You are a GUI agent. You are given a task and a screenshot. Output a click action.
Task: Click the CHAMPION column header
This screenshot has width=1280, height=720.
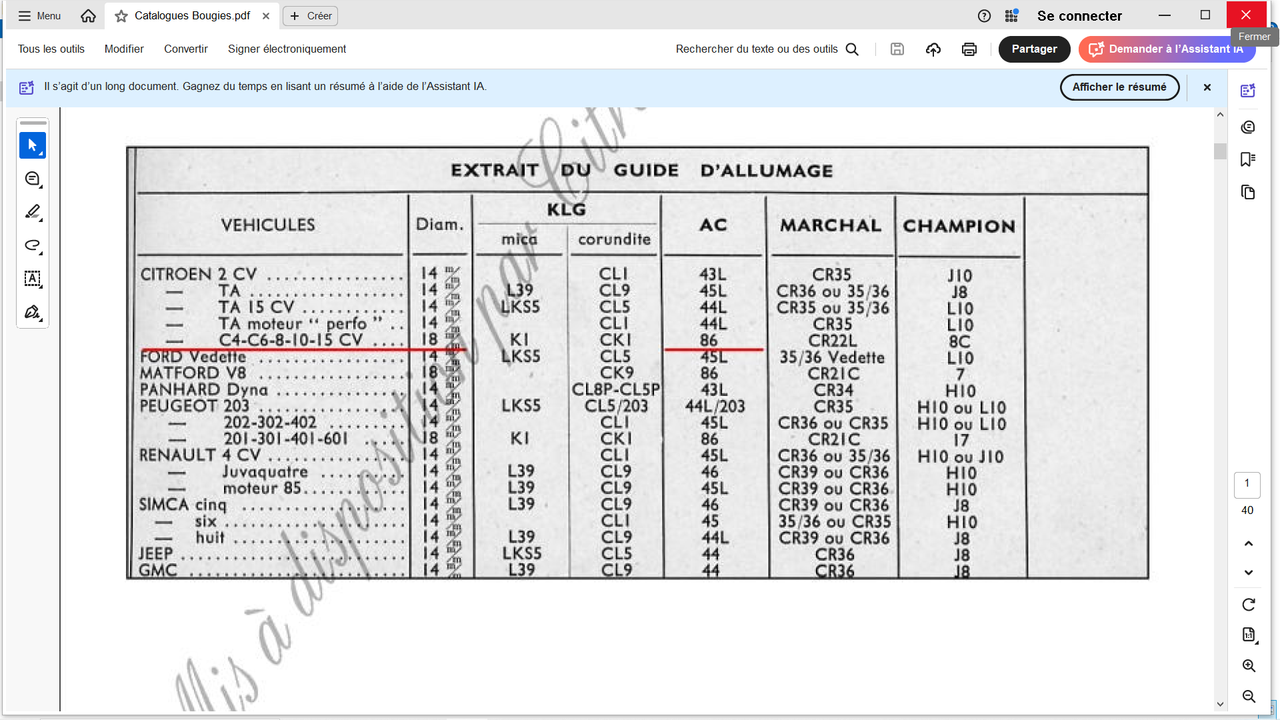(959, 226)
